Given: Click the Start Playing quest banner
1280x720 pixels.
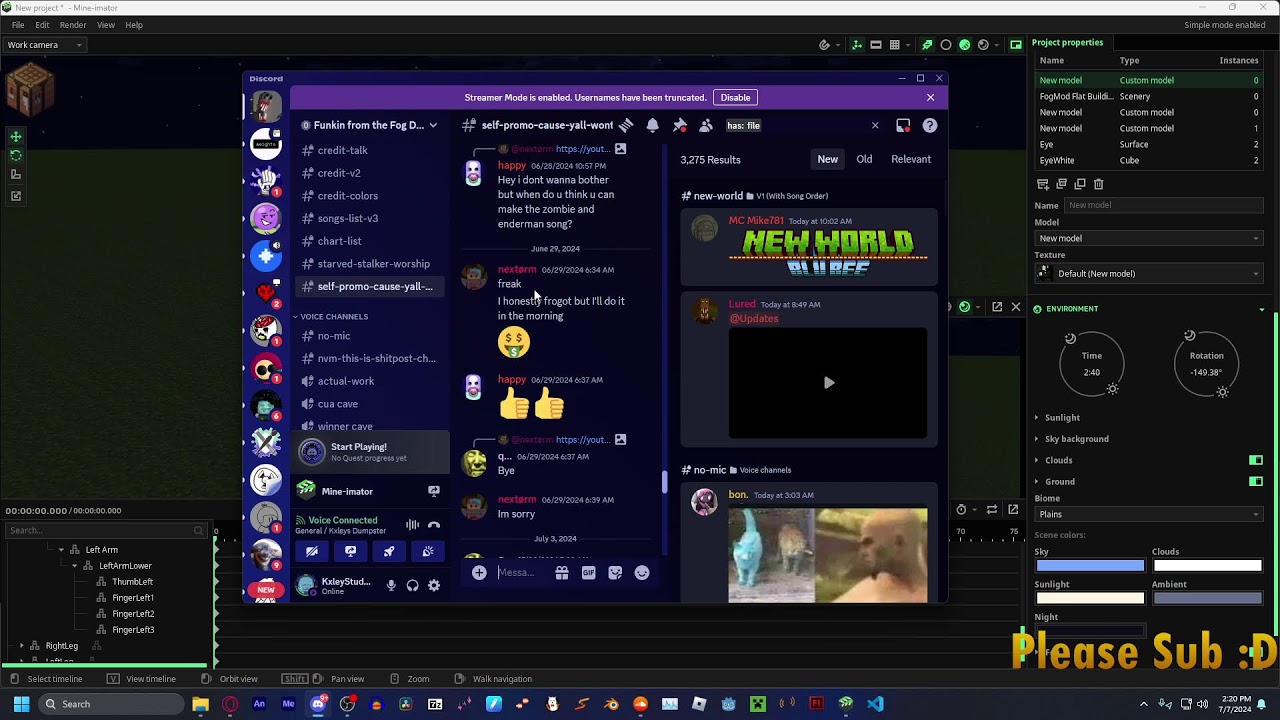Looking at the screenshot, I should coord(370,452).
